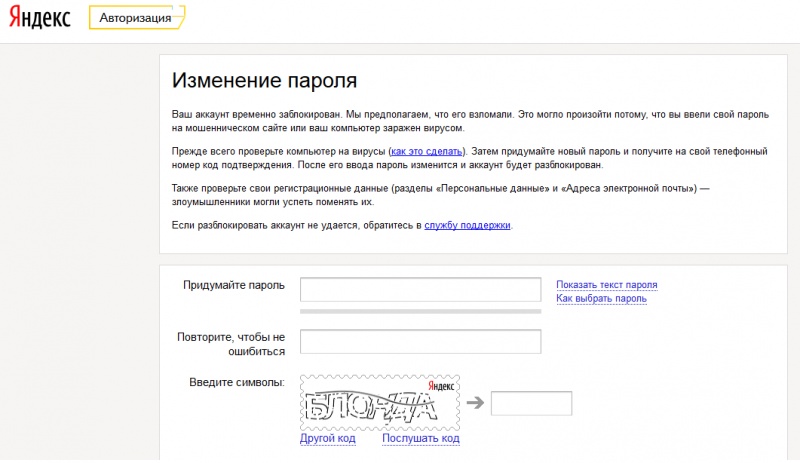Click the captcha answer input box

[x=531, y=403]
